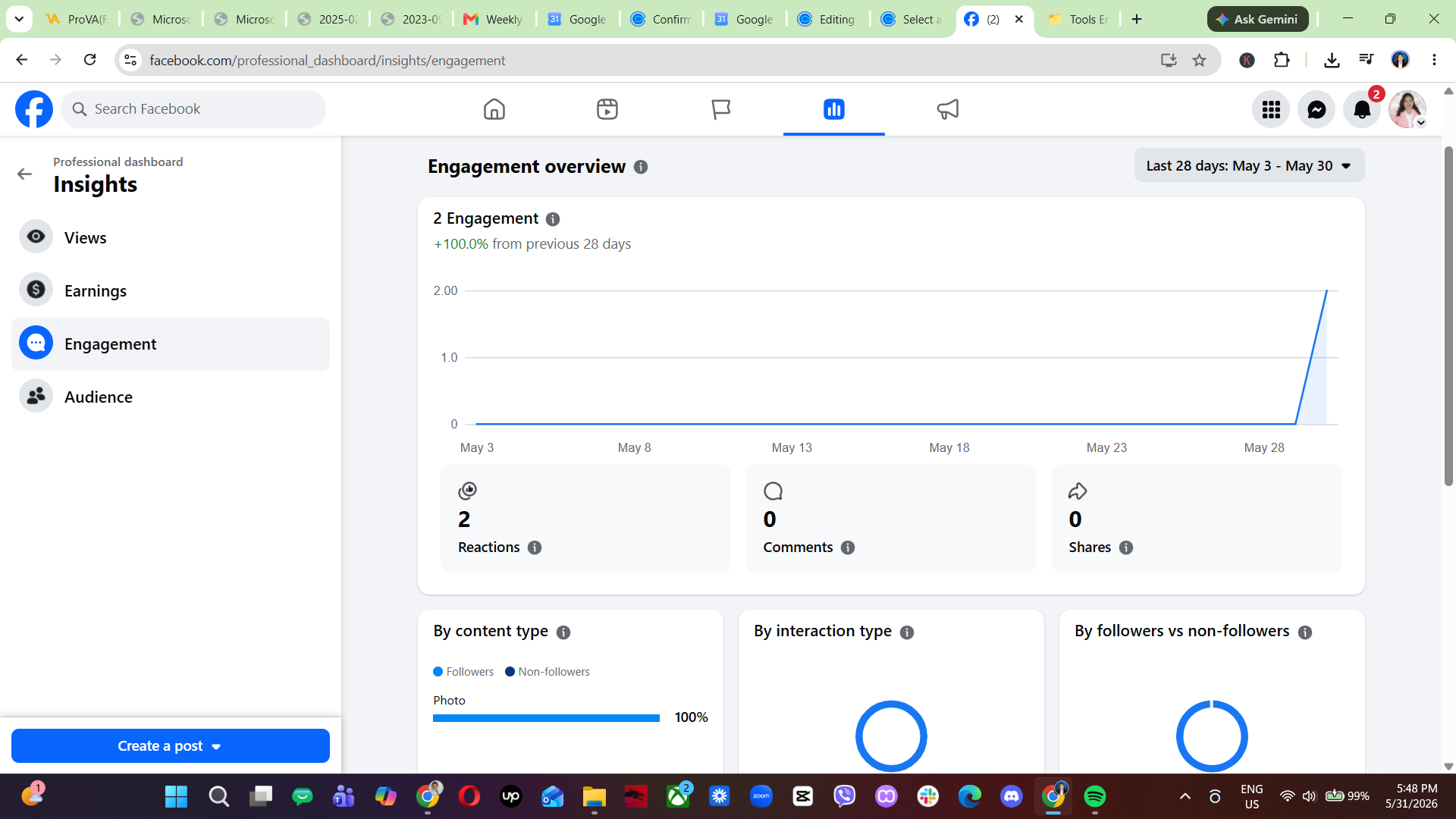Screen dimensions: 1456x819
Task: Open Windows taskbar search
Action: pyautogui.click(x=218, y=796)
